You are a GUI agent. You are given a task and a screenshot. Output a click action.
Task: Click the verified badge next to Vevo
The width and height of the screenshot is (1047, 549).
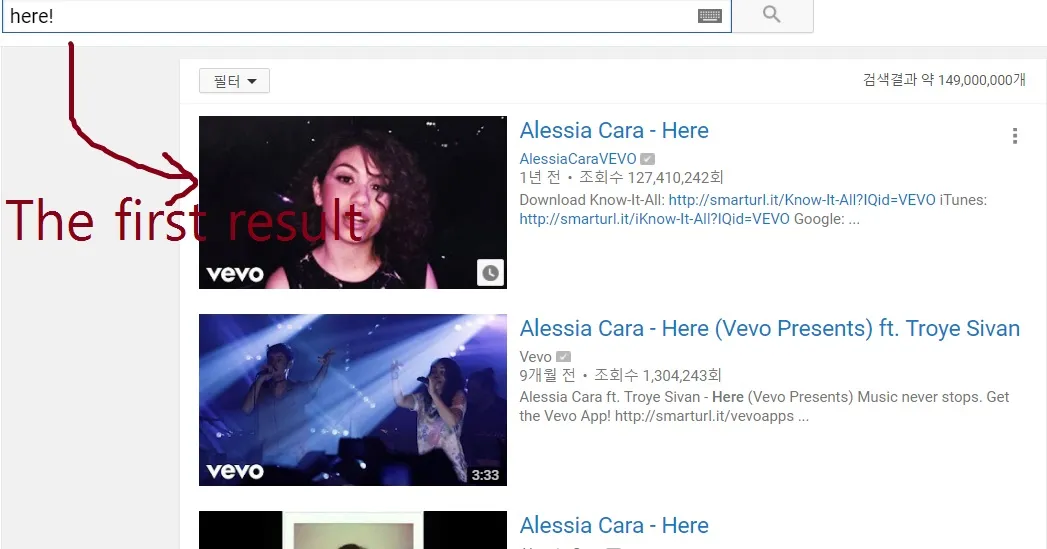(x=564, y=357)
